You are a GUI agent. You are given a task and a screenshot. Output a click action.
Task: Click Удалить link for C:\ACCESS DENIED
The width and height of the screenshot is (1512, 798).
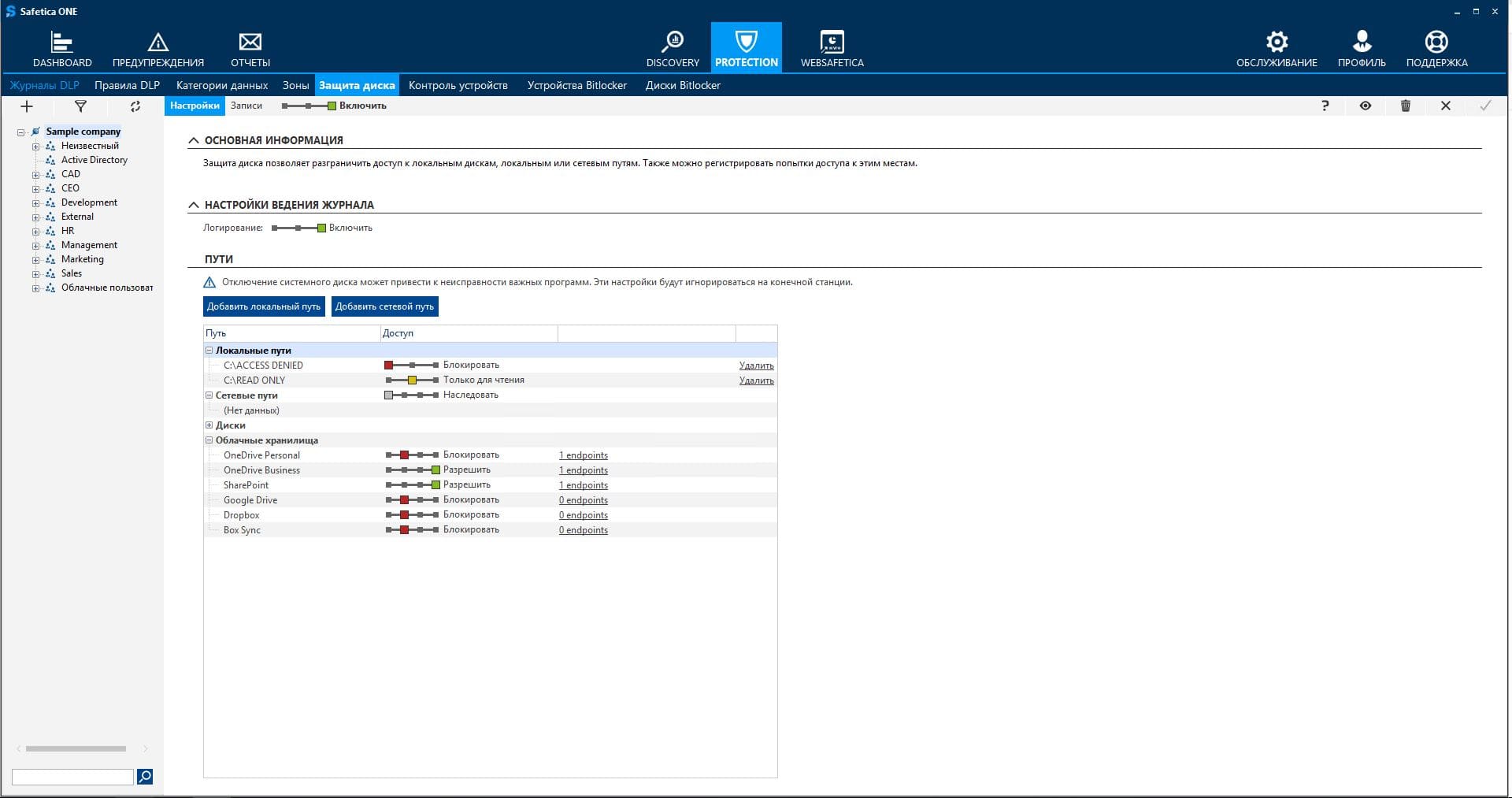[x=756, y=366]
